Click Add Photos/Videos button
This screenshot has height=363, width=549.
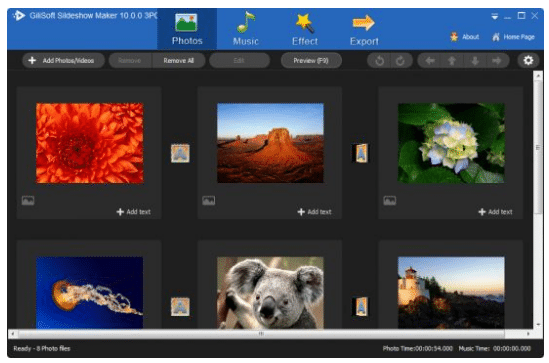point(63,61)
